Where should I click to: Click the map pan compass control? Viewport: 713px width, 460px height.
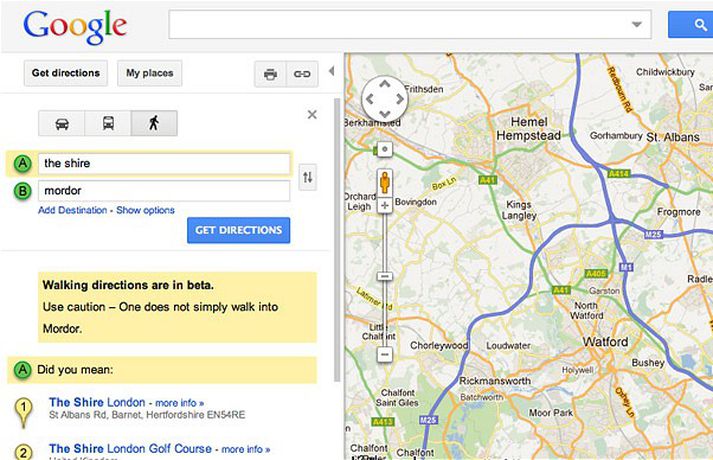point(384,98)
